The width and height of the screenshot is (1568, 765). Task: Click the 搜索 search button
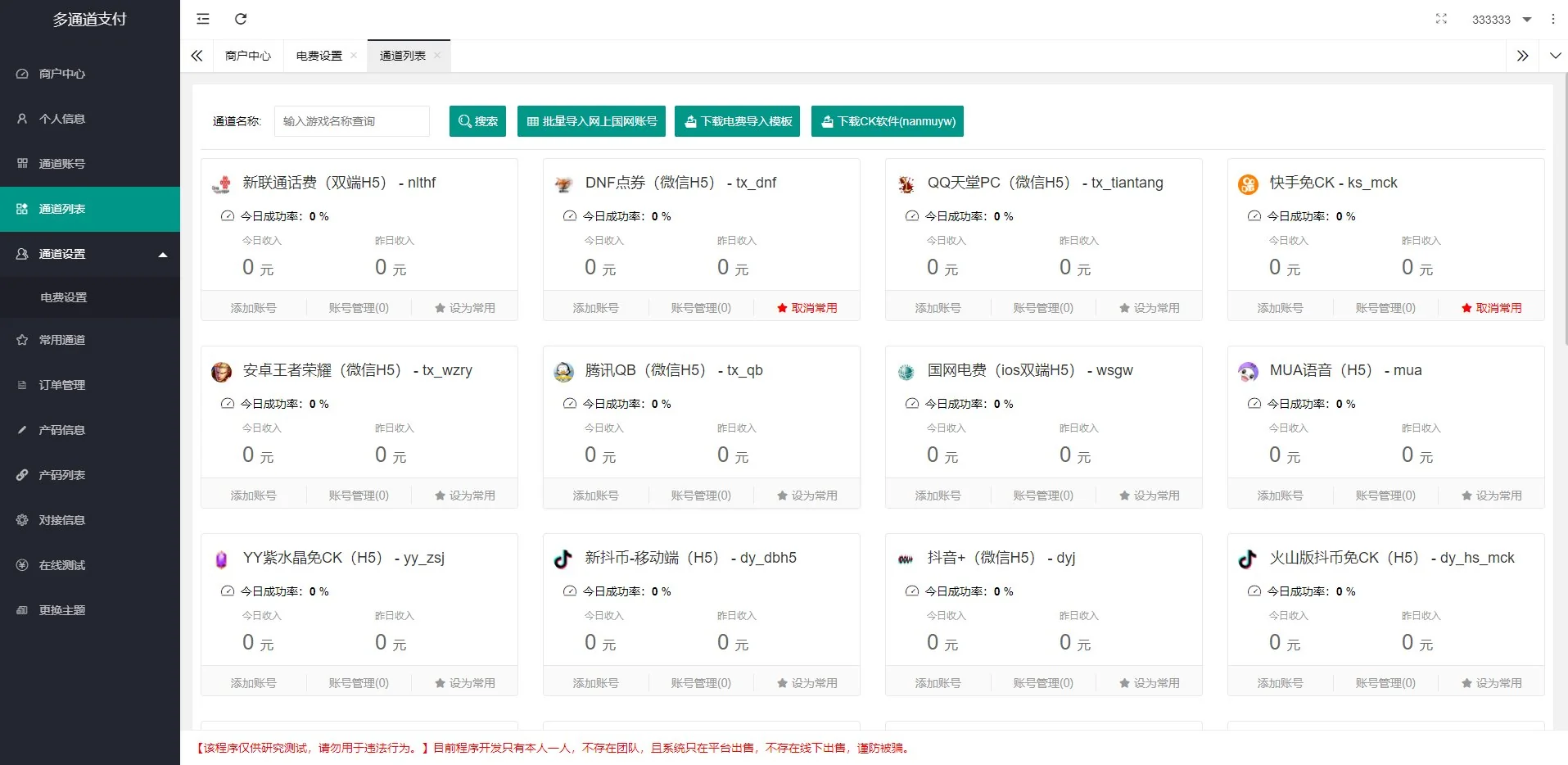[477, 120]
